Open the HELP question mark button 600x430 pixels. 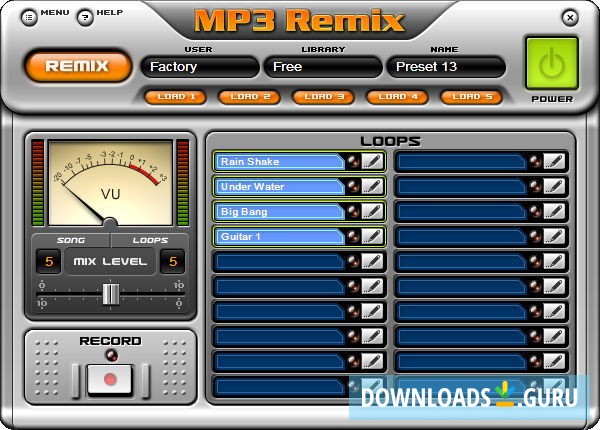pyautogui.click(x=85, y=18)
